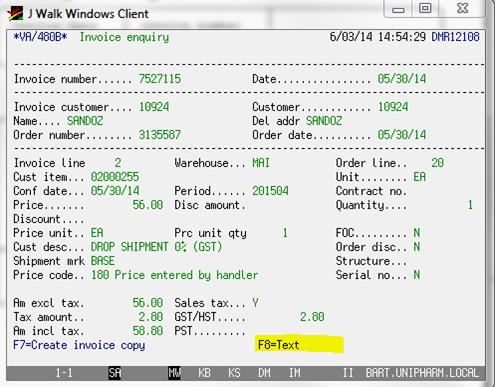
Task: Click cursor position 1-1 in status bar
Action: [x=64, y=373]
